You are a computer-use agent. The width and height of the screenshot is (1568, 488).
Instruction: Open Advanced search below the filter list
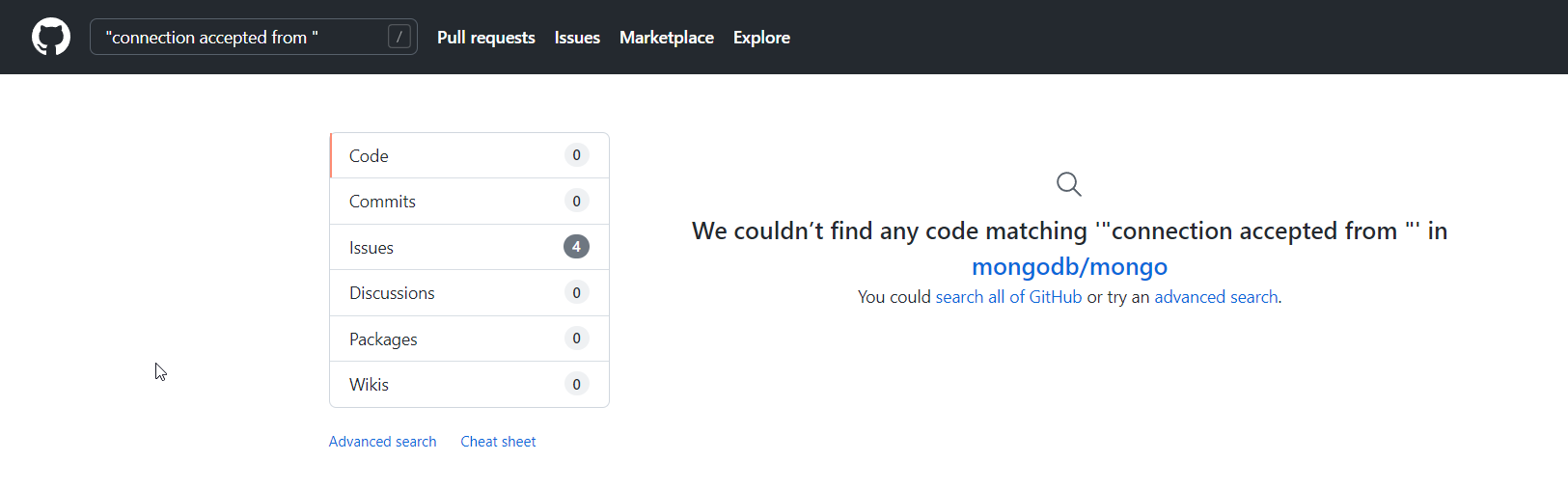382,442
